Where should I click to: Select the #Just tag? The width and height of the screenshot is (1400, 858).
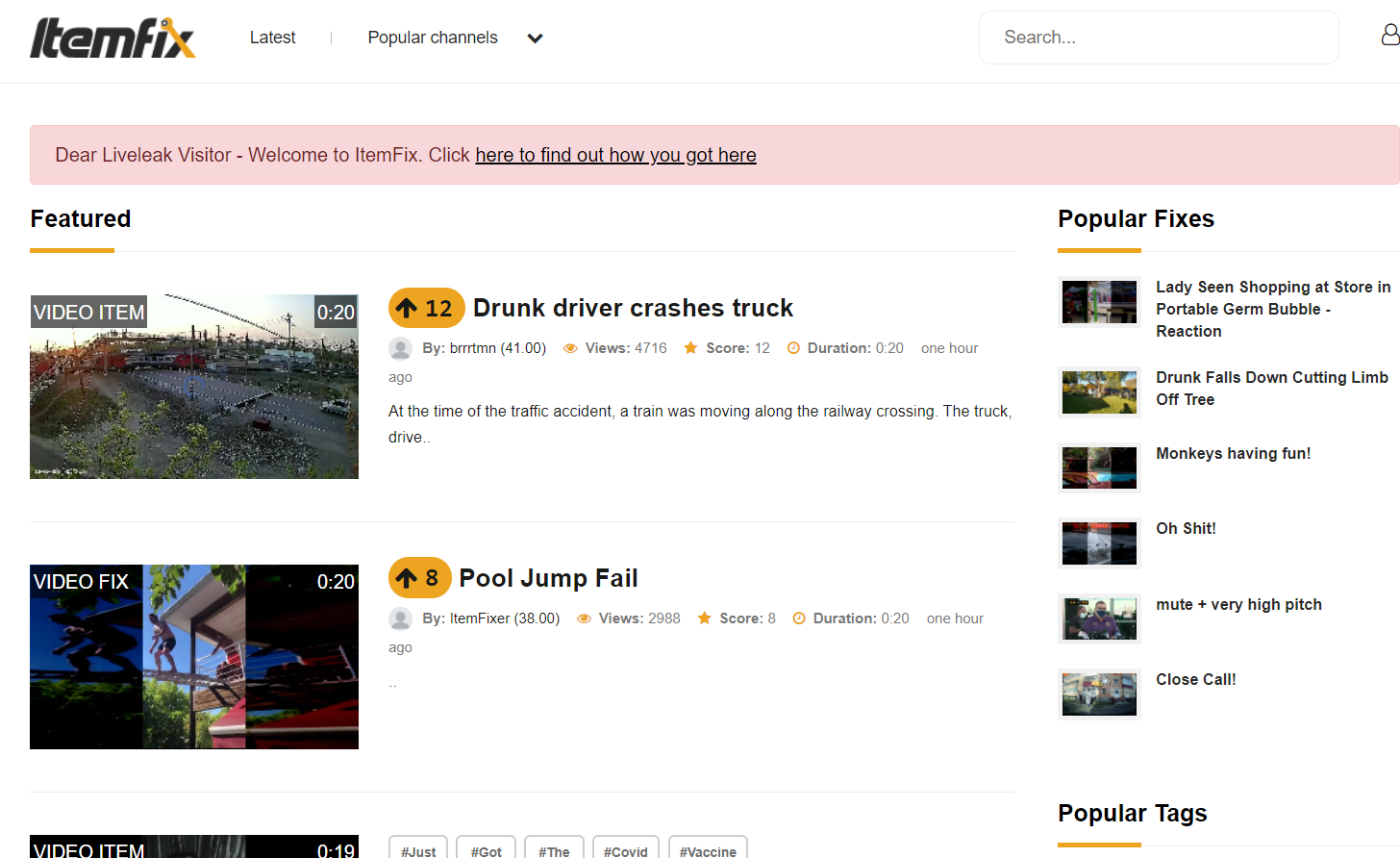418,848
